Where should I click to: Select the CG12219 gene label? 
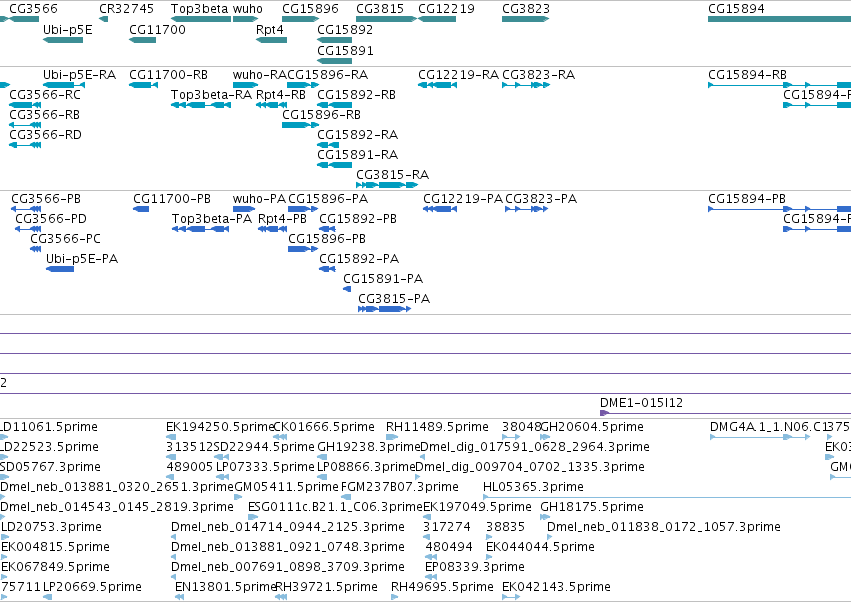click(446, 9)
